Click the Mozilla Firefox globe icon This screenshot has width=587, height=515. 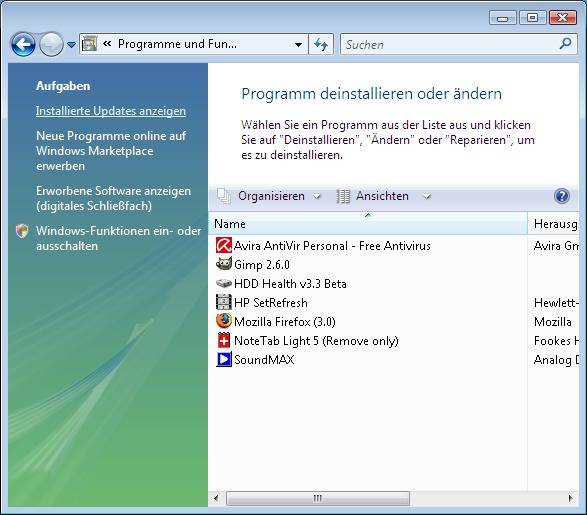224,321
